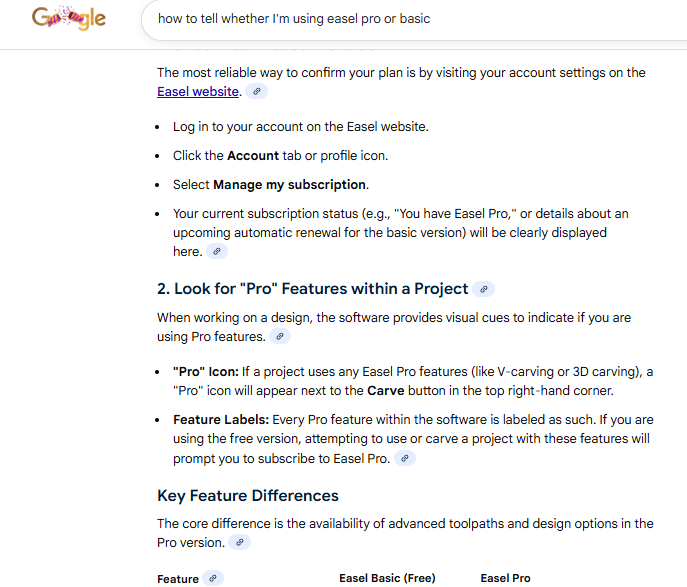Click the bold '"Pro" Icon:' bullet label
The height and width of the screenshot is (587, 687).
204,371
